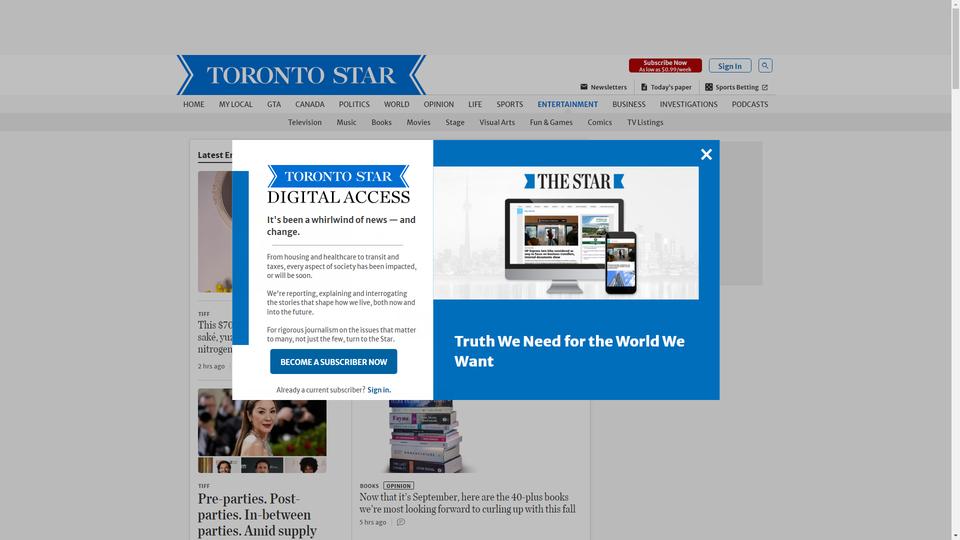Open Sports Betting link
The height and width of the screenshot is (540, 960).
point(736,87)
